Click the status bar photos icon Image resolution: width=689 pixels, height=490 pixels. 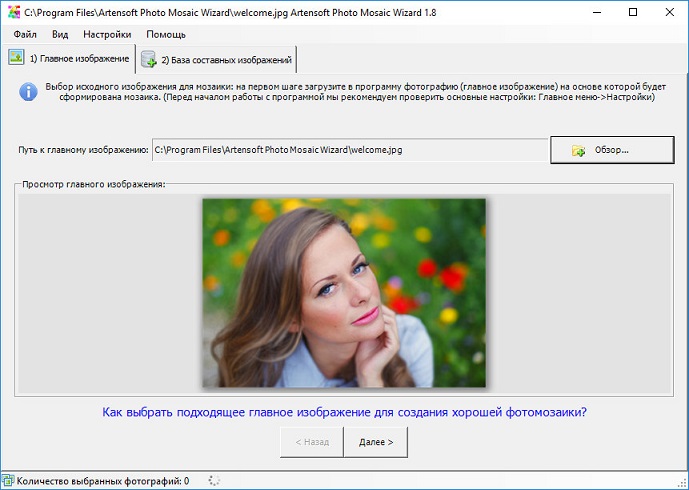pyautogui.click(x=7, y=480)
